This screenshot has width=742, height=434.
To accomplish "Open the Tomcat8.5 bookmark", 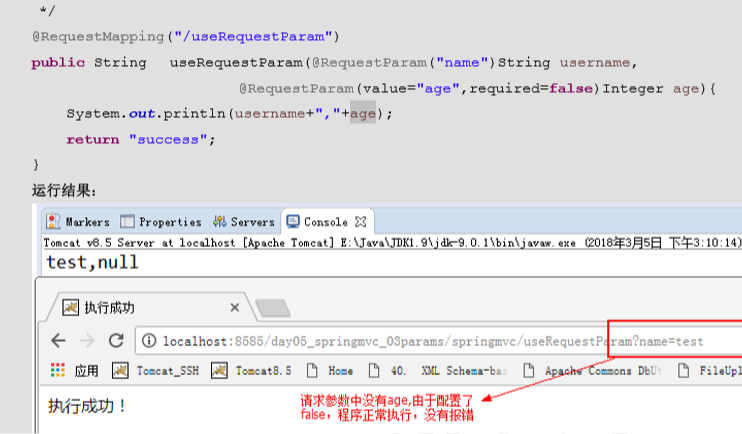I will click(251, 371).
